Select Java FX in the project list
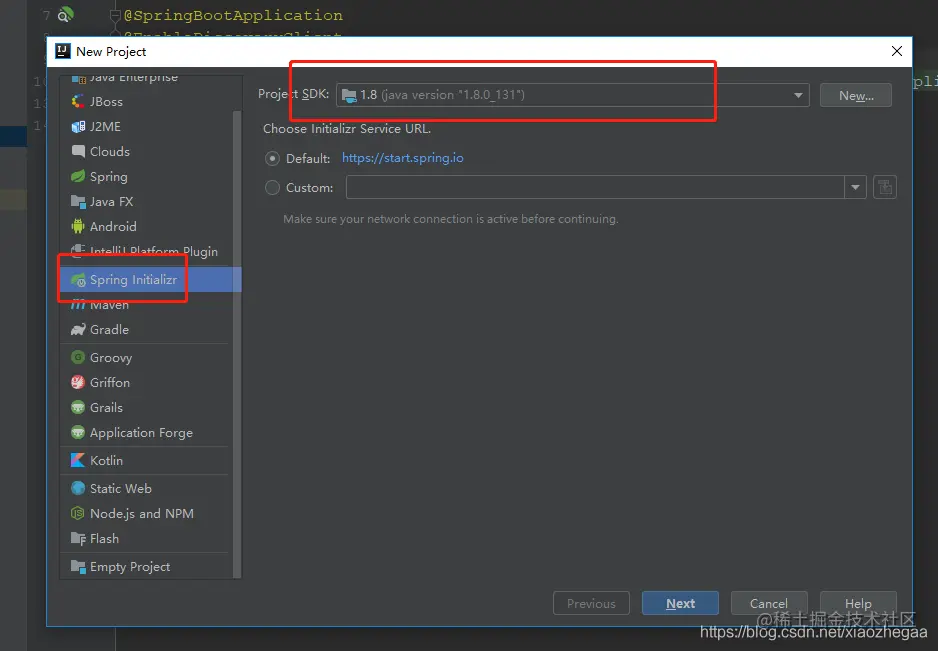 click(111, 202)
